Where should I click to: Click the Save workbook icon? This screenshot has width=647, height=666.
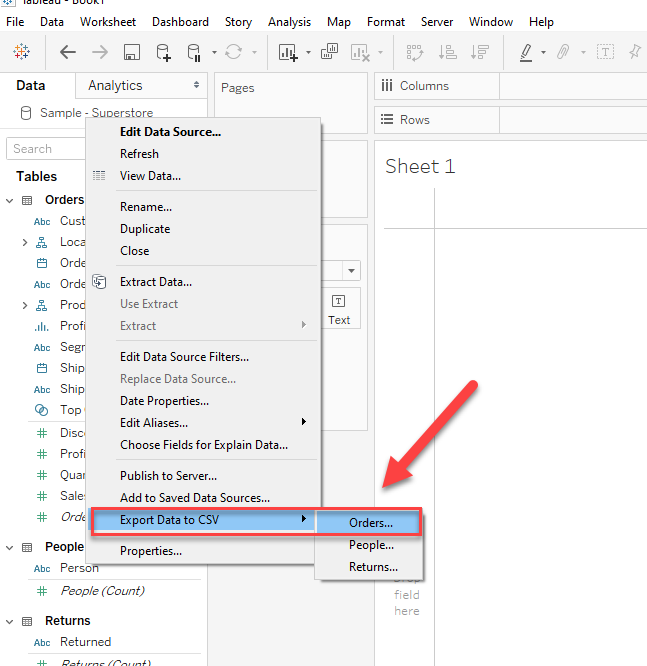[x=132, y=52]
